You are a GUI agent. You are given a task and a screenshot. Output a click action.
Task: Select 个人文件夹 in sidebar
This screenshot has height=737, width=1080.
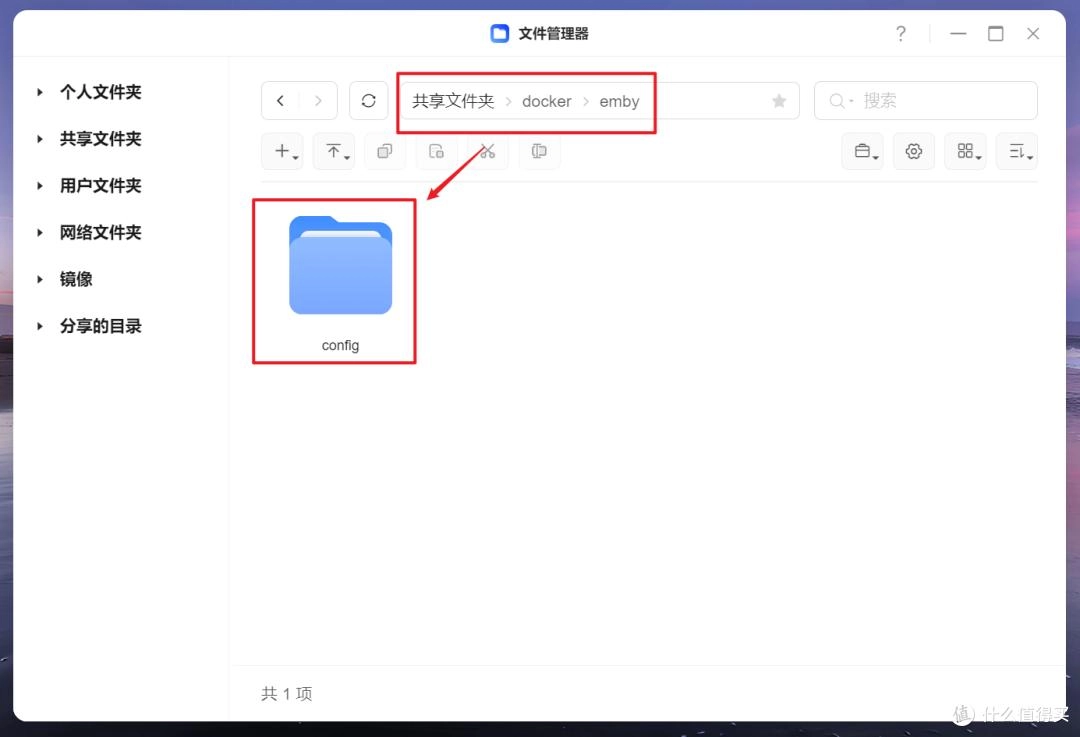pyautogui.click(x=101, y=92)
